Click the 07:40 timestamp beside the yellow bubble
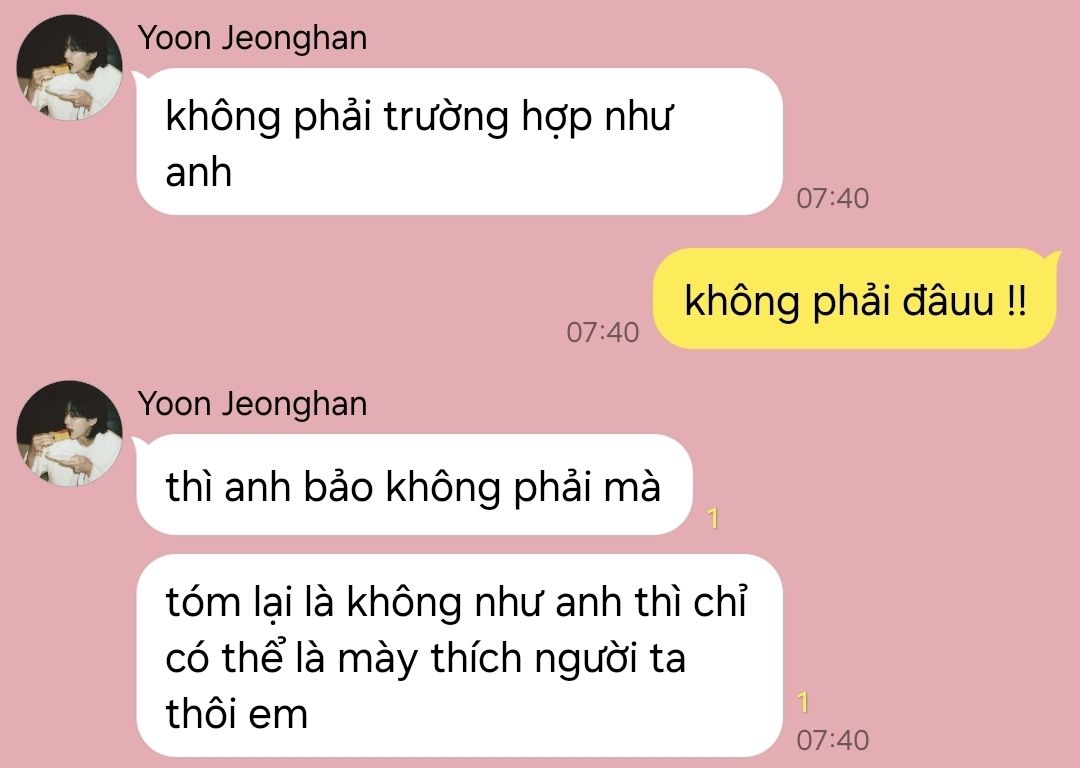The width and height of the screenshot is (1080, 768). point(603,332)
